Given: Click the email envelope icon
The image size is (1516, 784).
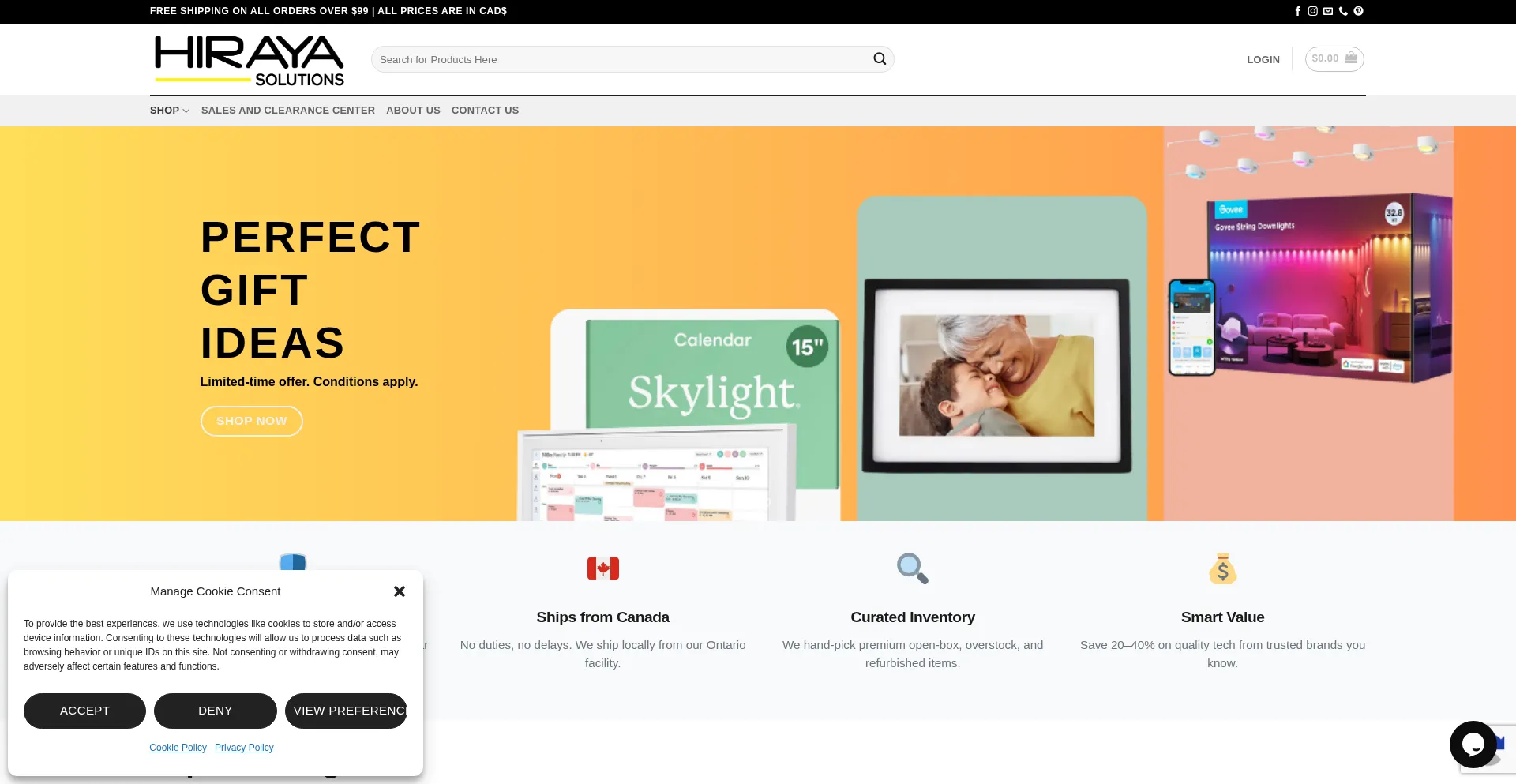Looking at the screenshot, I should [x=1328, y=11].
